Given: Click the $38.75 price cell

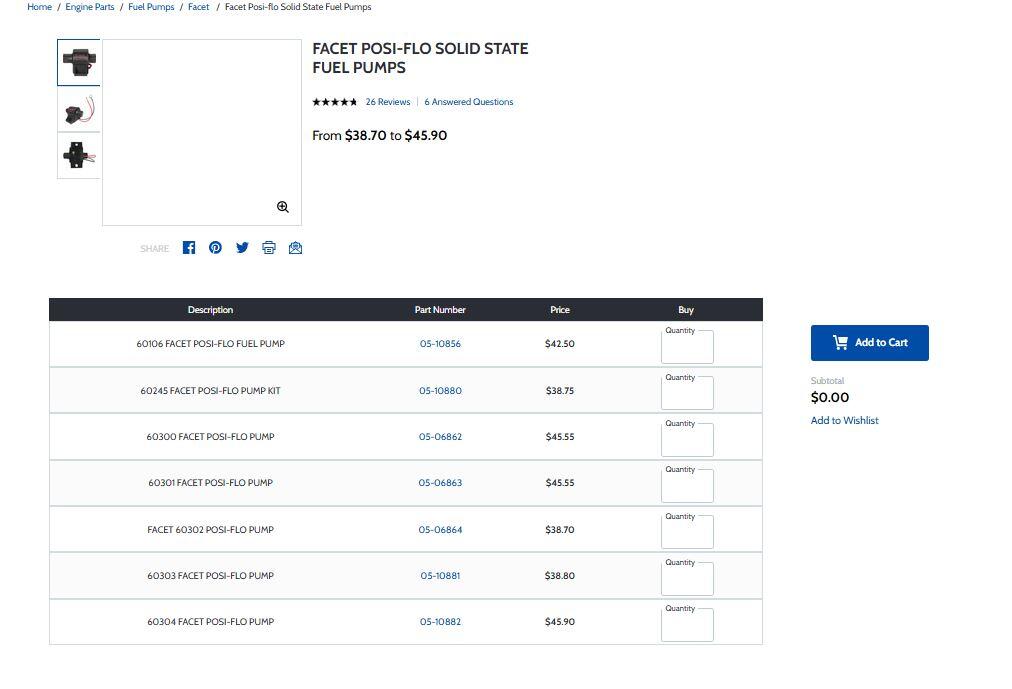Looking at the screenshot, I should click(560, 391).
